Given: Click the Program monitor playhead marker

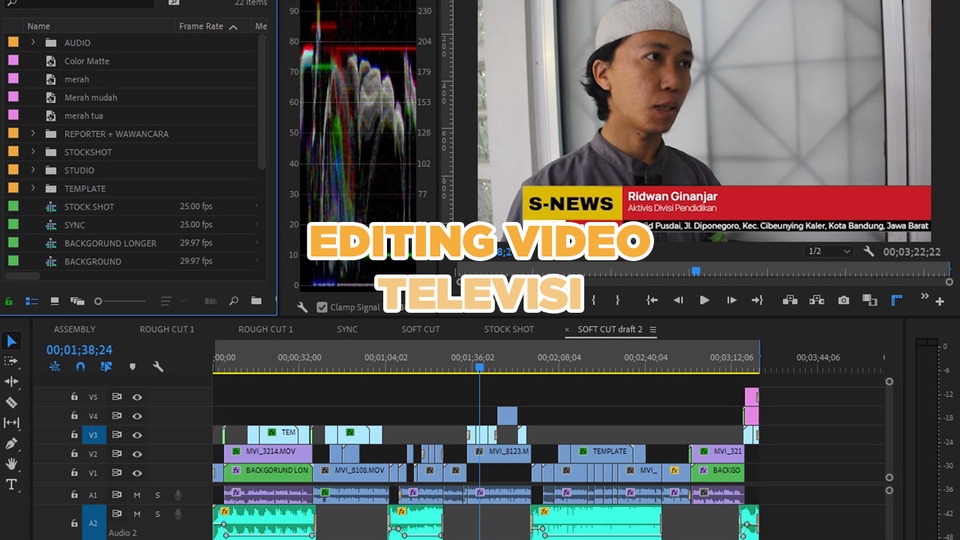Looking at the screenshot, I should pyautogui.click(x=696, y=271).
